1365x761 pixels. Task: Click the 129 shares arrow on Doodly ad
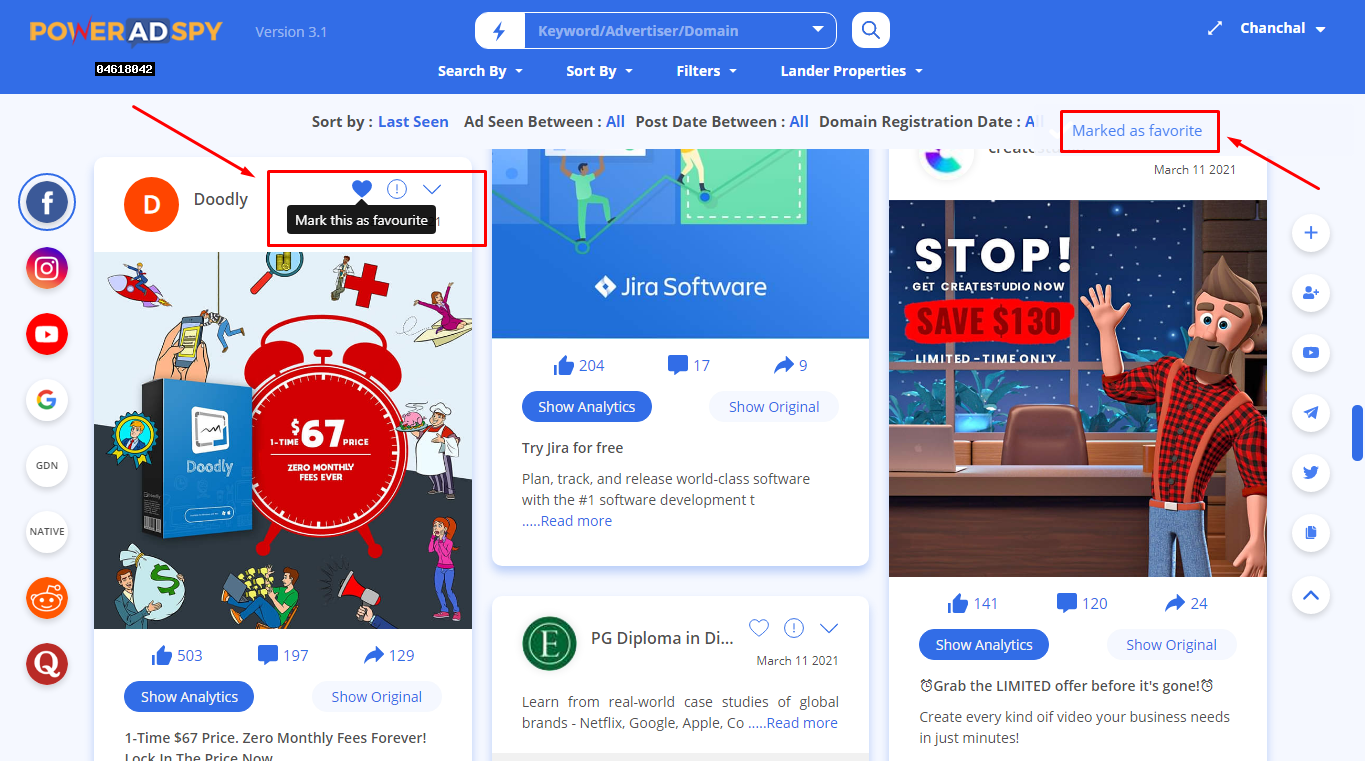click(375, 655)
